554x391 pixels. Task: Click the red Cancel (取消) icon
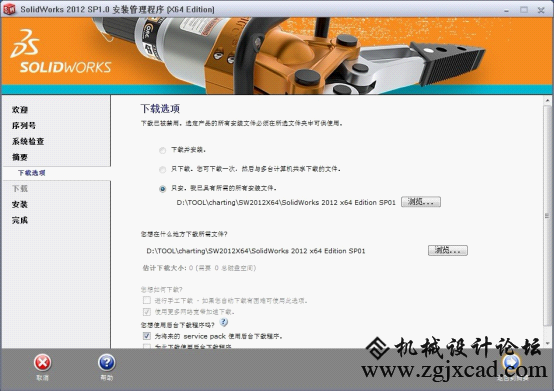coord(42,363)
